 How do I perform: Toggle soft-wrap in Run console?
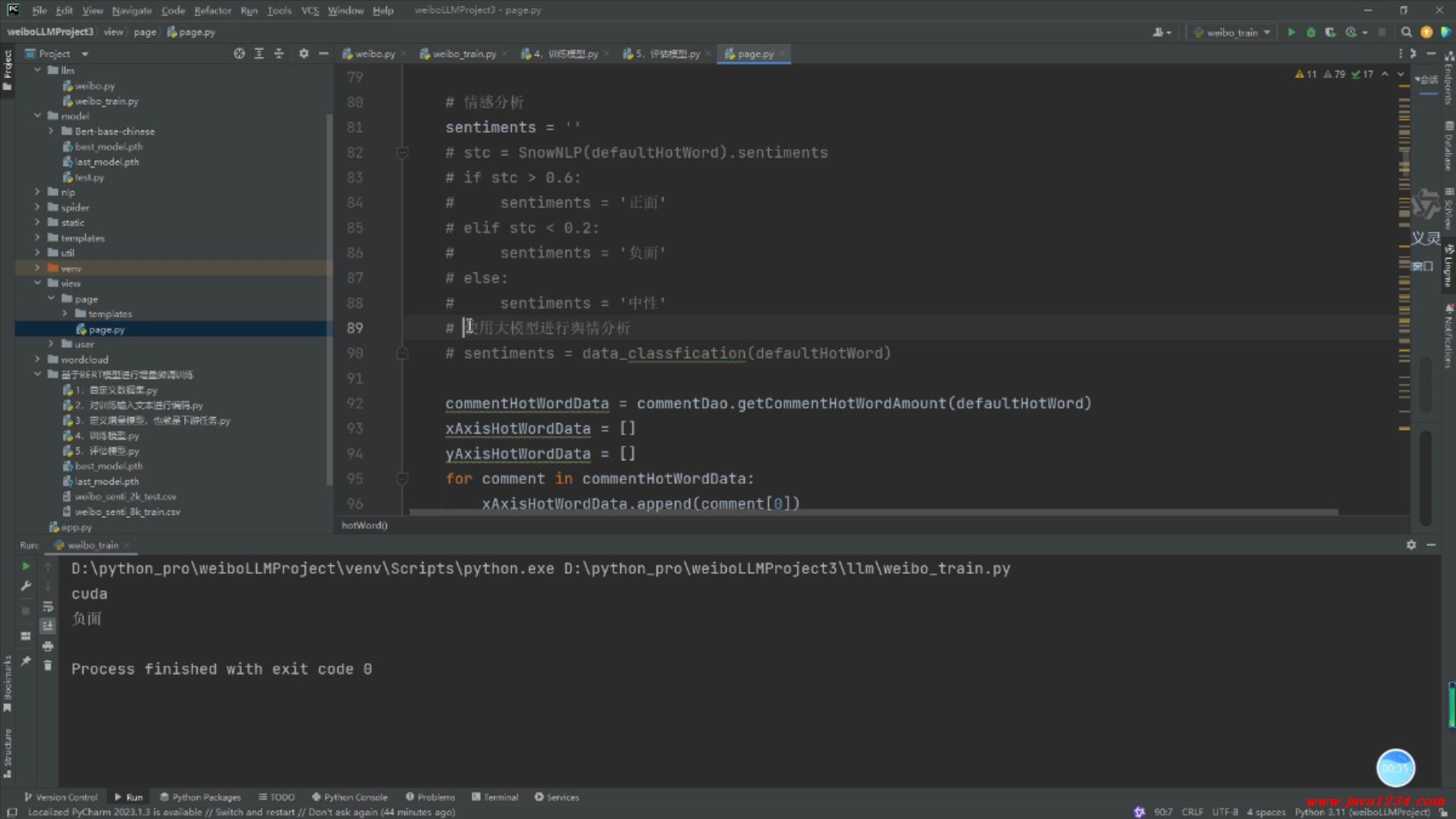[48, 606]
